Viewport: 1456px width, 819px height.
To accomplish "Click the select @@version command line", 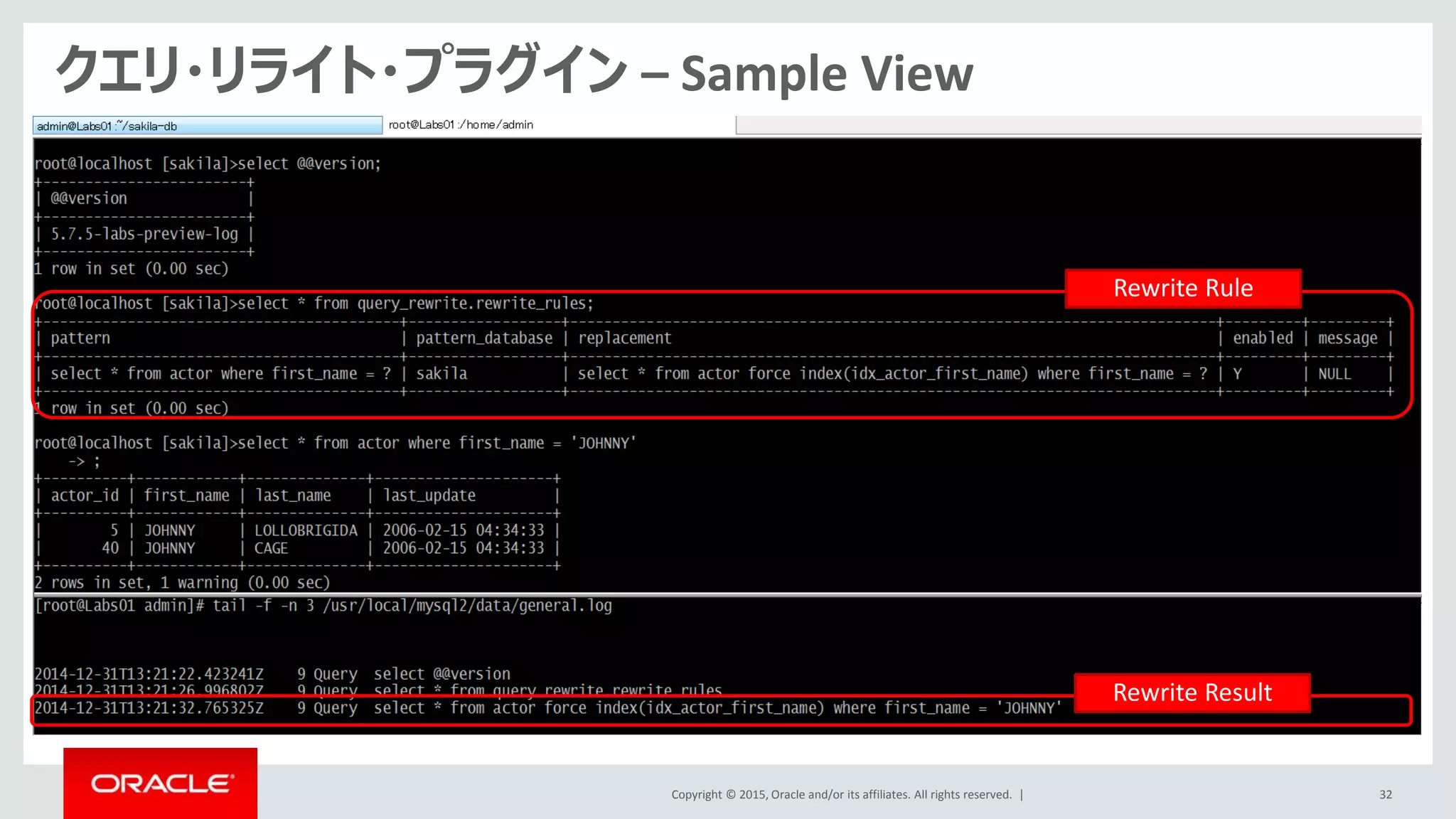I will 208,164.
